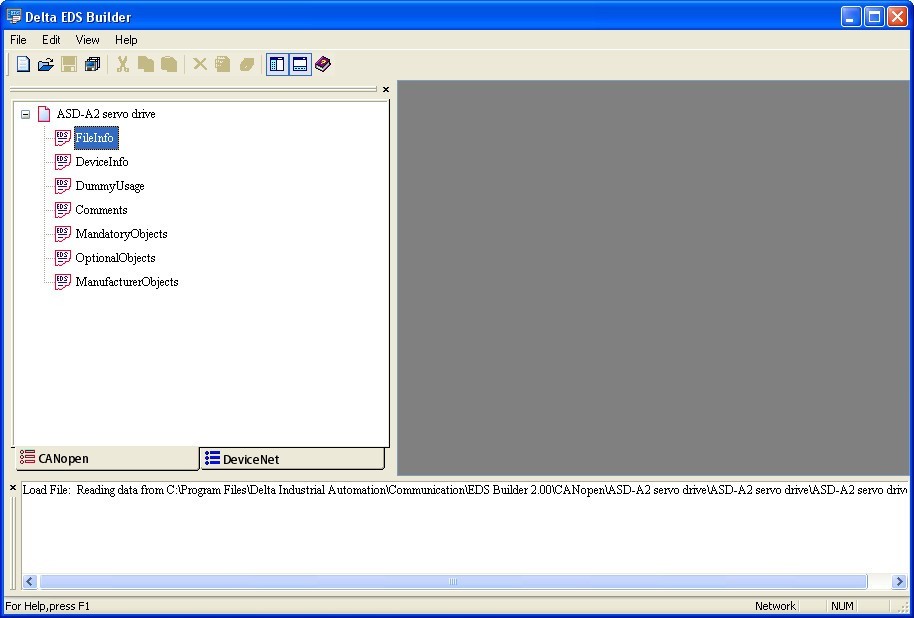The image size is (914, 618).
Task: Click the EDS icon beside DeviceInfo
Action: (63, 162)
